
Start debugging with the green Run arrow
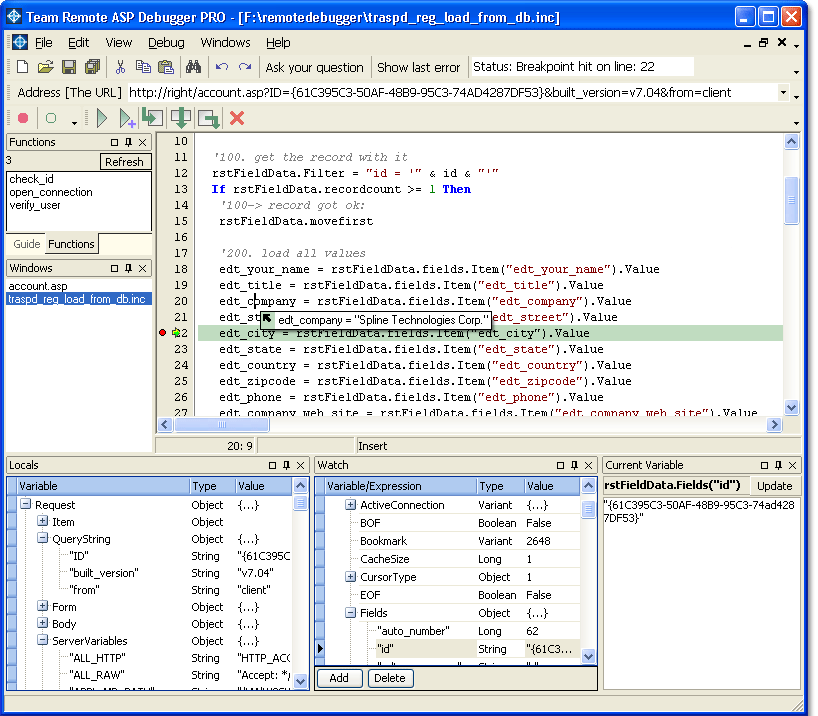point(101,118)
